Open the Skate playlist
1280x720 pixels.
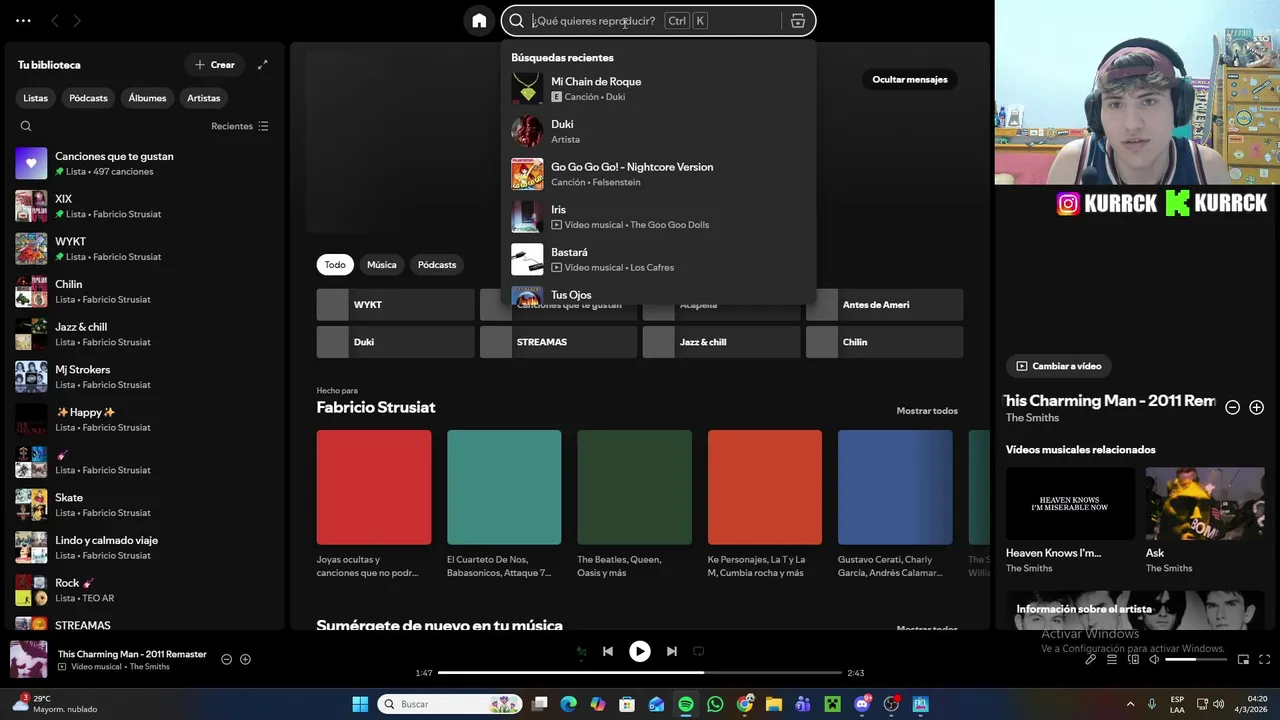143,504
